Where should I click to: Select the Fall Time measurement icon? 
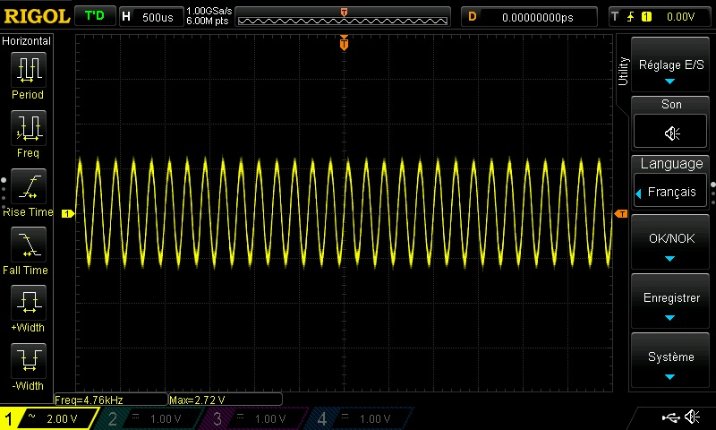click(x=28, y=244)
